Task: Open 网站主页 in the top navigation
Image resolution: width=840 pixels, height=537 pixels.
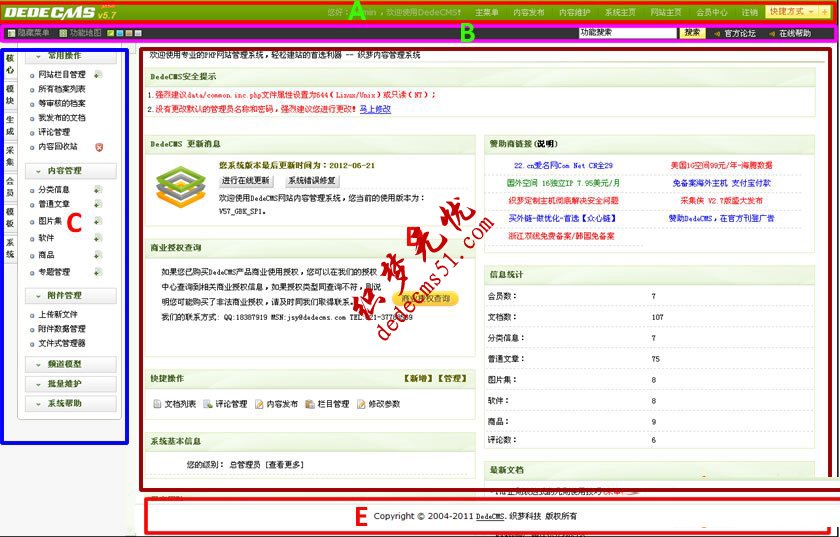Action: (666, 12)
